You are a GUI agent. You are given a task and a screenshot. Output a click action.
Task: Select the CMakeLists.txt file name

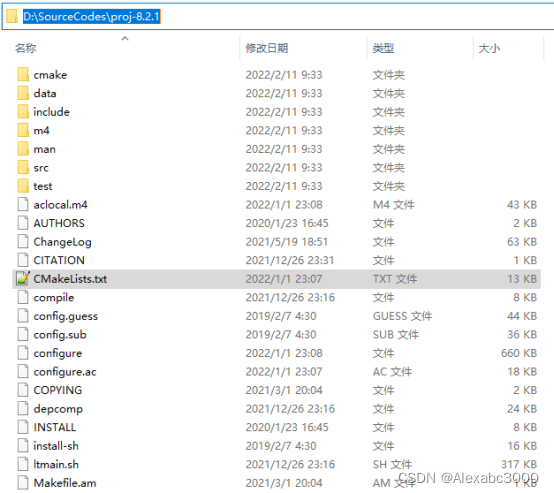pyautogui.click(x=70, y=279)
